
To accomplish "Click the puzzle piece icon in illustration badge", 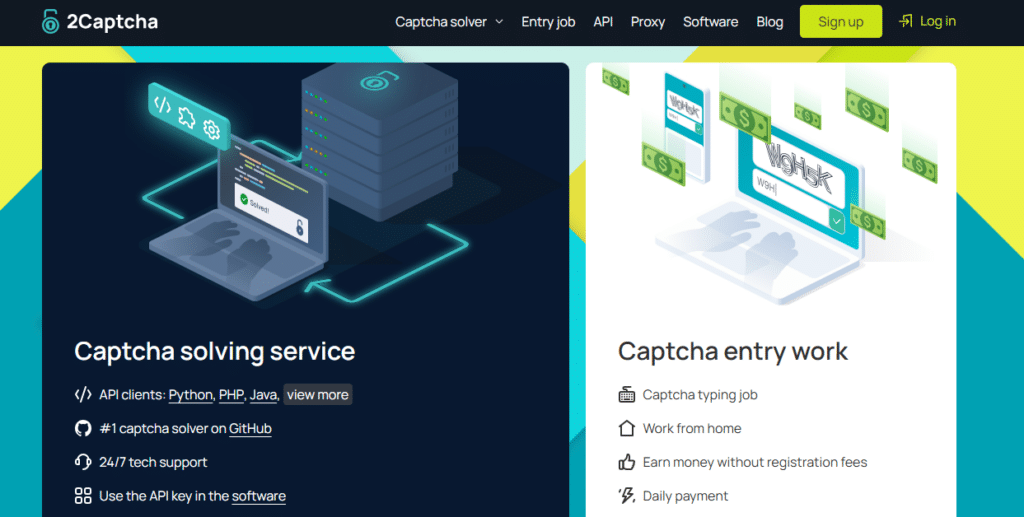I will [x=186, y=118].
